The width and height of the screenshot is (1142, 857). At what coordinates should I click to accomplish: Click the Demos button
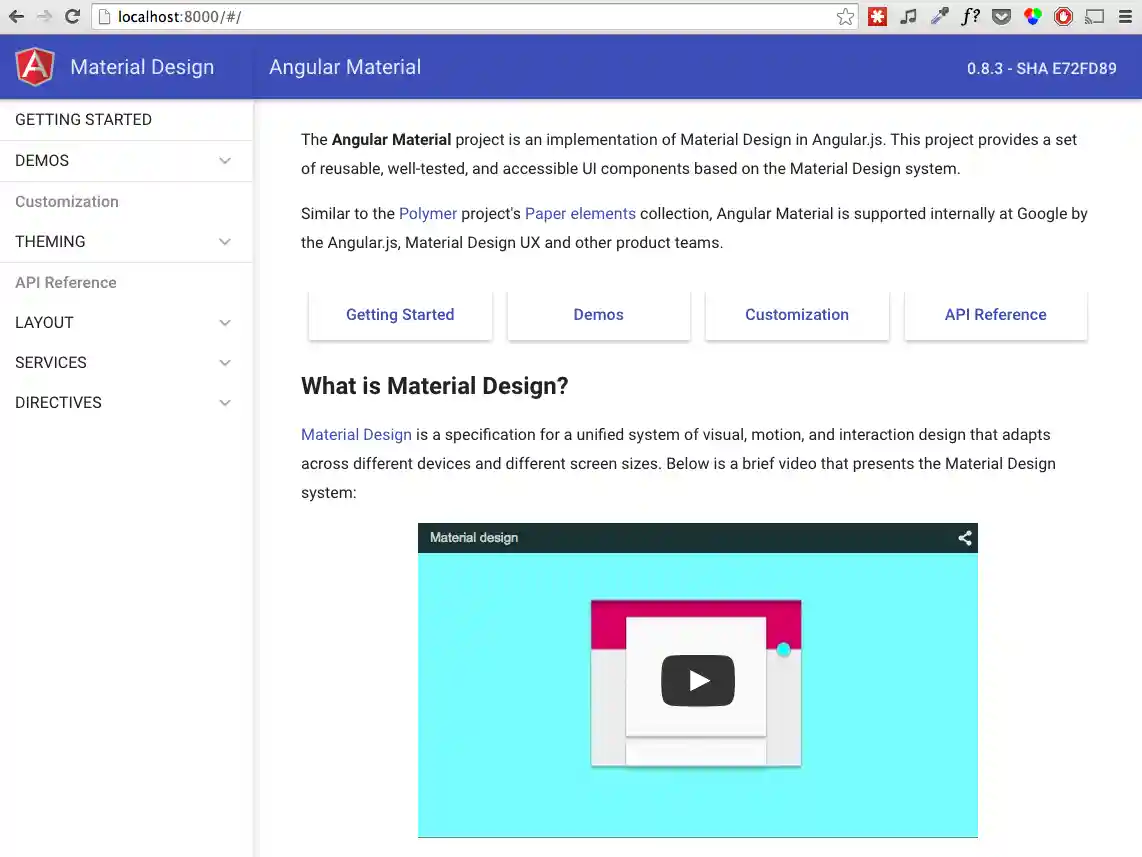coord(598,314)
